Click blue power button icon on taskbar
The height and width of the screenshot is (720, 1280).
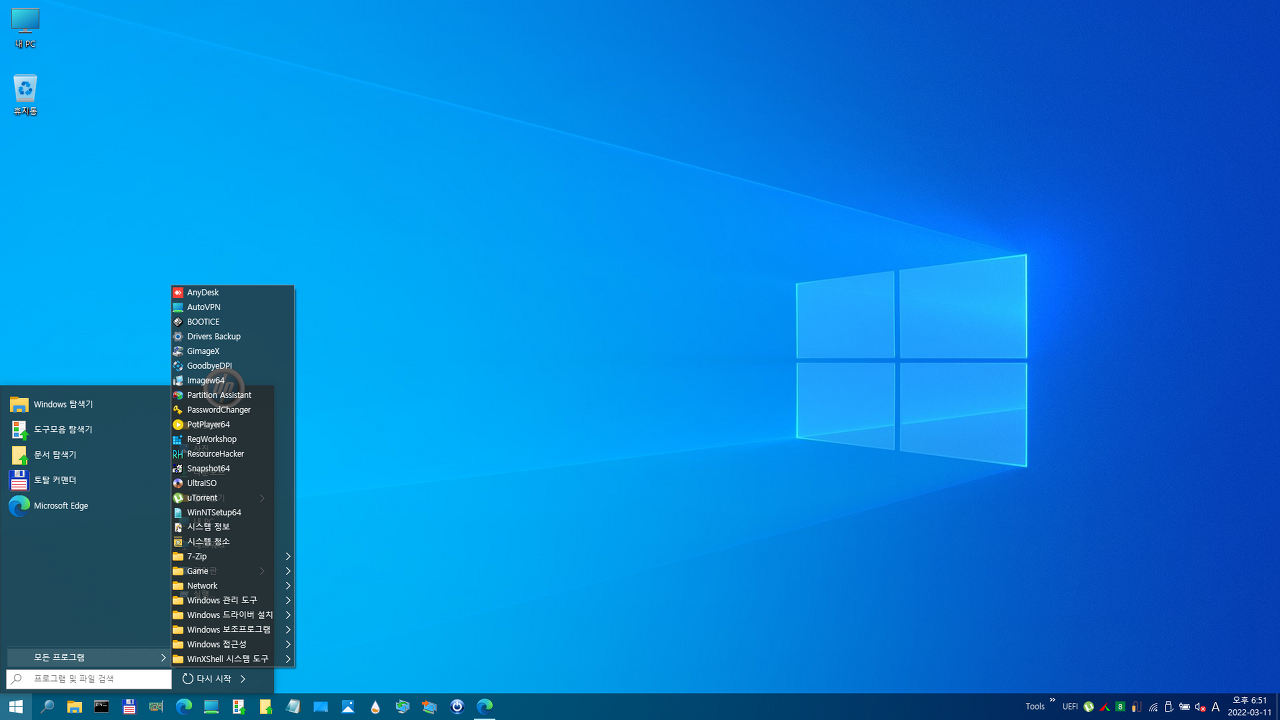coord(457,706)
